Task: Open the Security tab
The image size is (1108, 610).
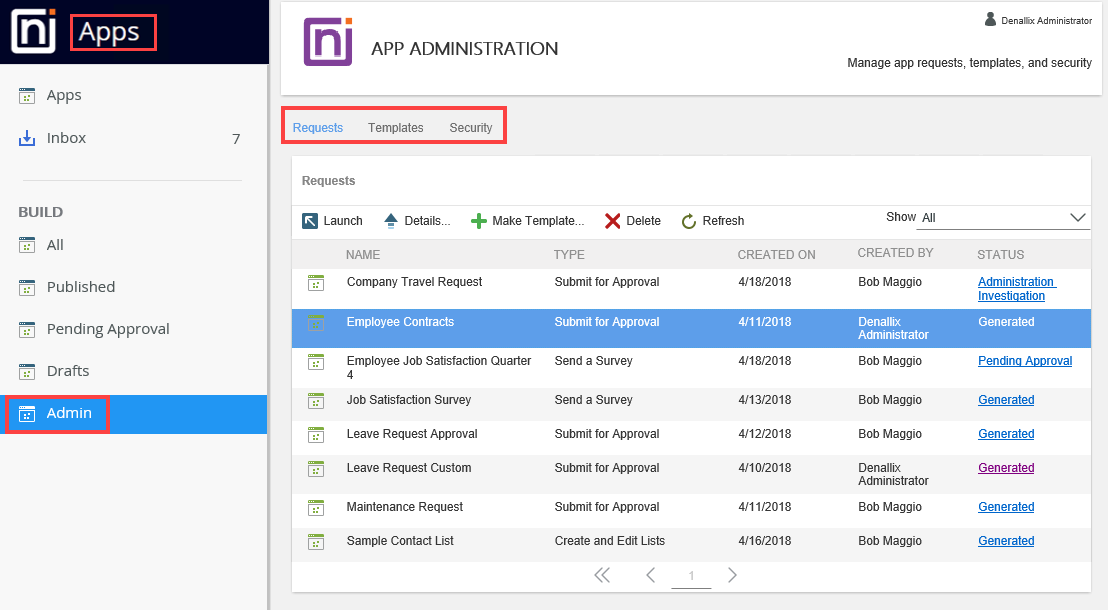Action: tap(470, 128)
